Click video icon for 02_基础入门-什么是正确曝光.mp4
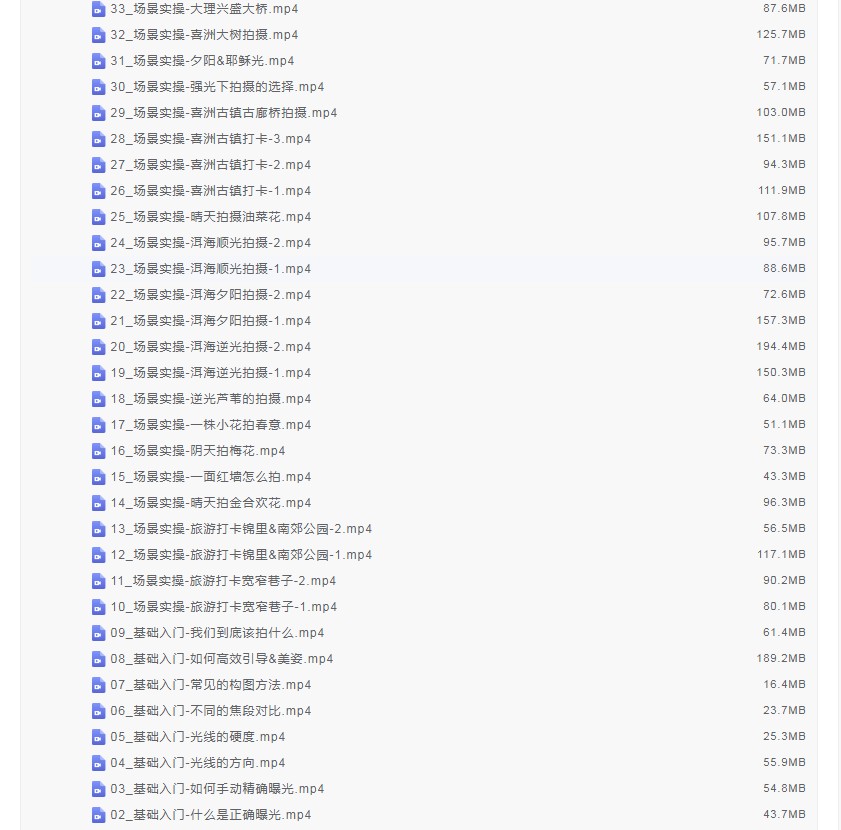This screenshot has height=830, width=841. click(x=98, y=816)
